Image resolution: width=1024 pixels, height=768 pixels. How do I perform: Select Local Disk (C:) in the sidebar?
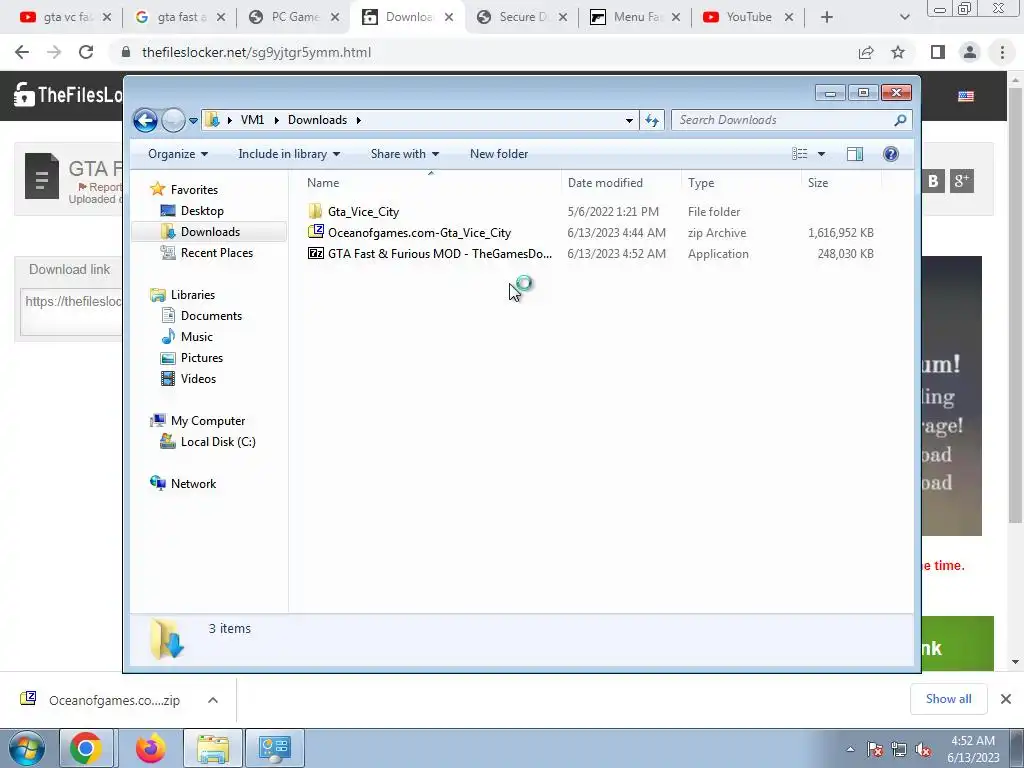tap(217, 442)
